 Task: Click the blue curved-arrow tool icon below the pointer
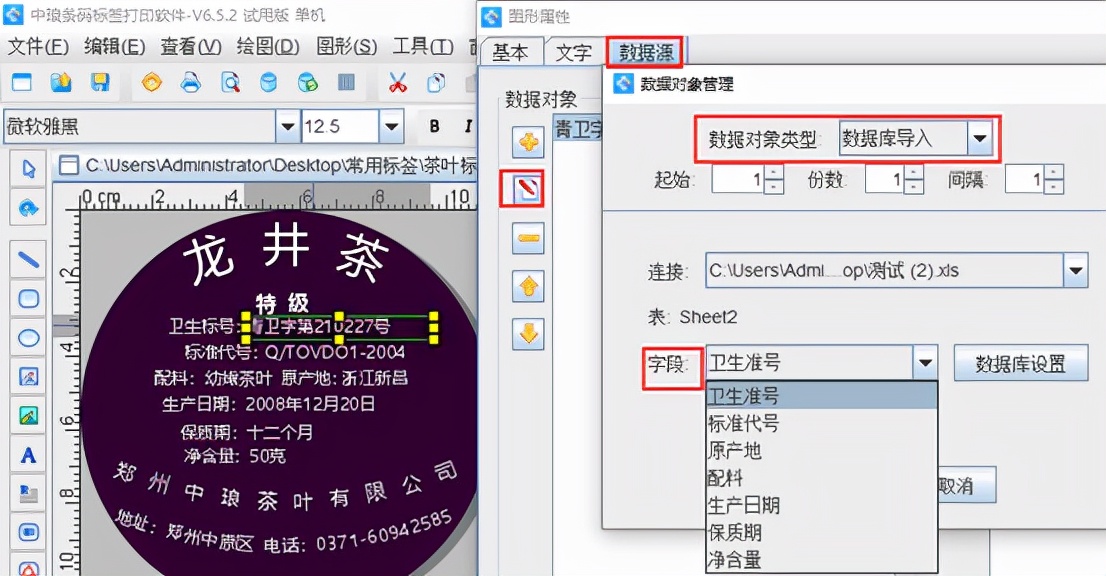pos(28,207)
